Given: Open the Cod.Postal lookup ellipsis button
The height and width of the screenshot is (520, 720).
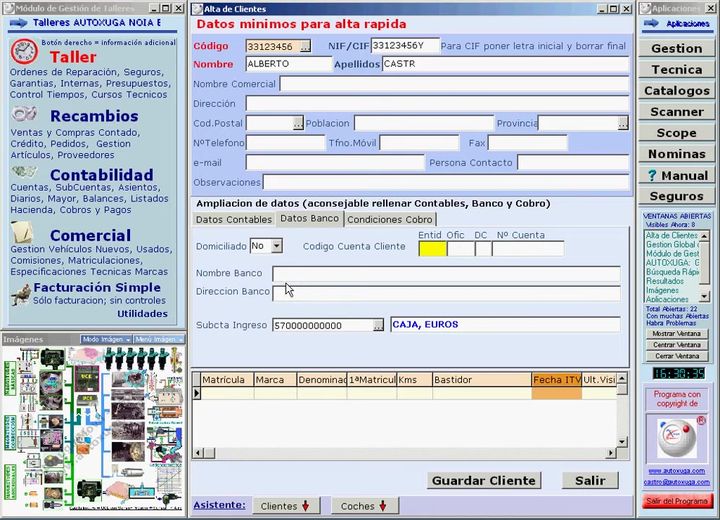Looking at the screenshot, I should pyautogui.click(x=298, y=123).
